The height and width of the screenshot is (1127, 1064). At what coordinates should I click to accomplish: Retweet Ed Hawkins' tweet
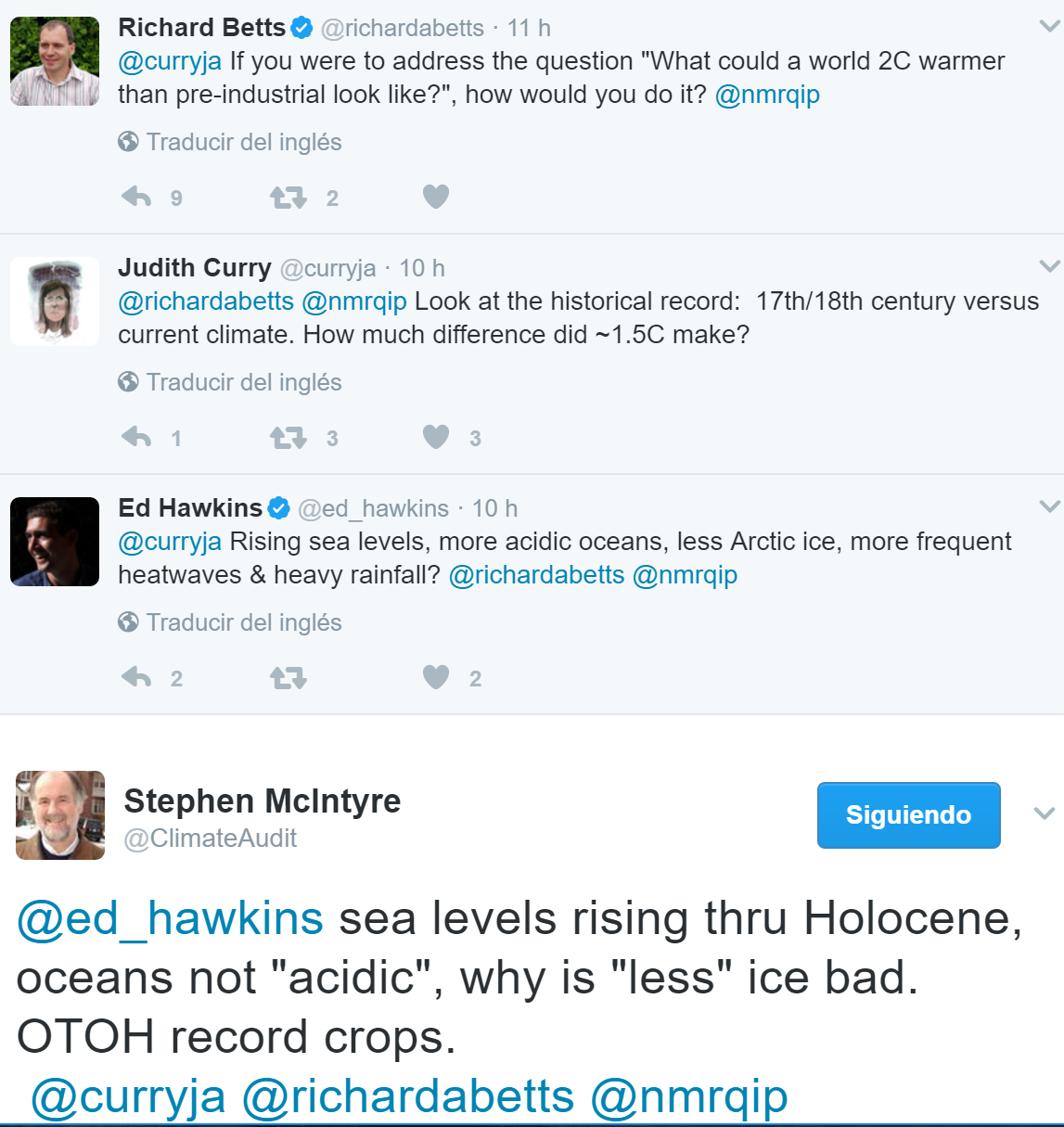(x=288, y=678)
